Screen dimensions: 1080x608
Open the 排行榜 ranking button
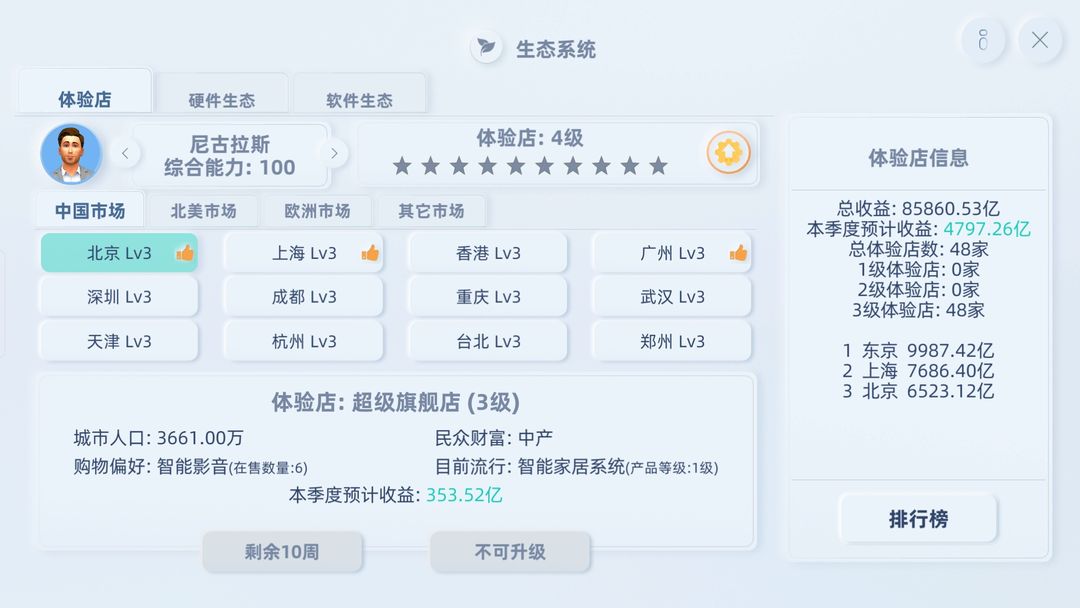[x=918, y=518]
